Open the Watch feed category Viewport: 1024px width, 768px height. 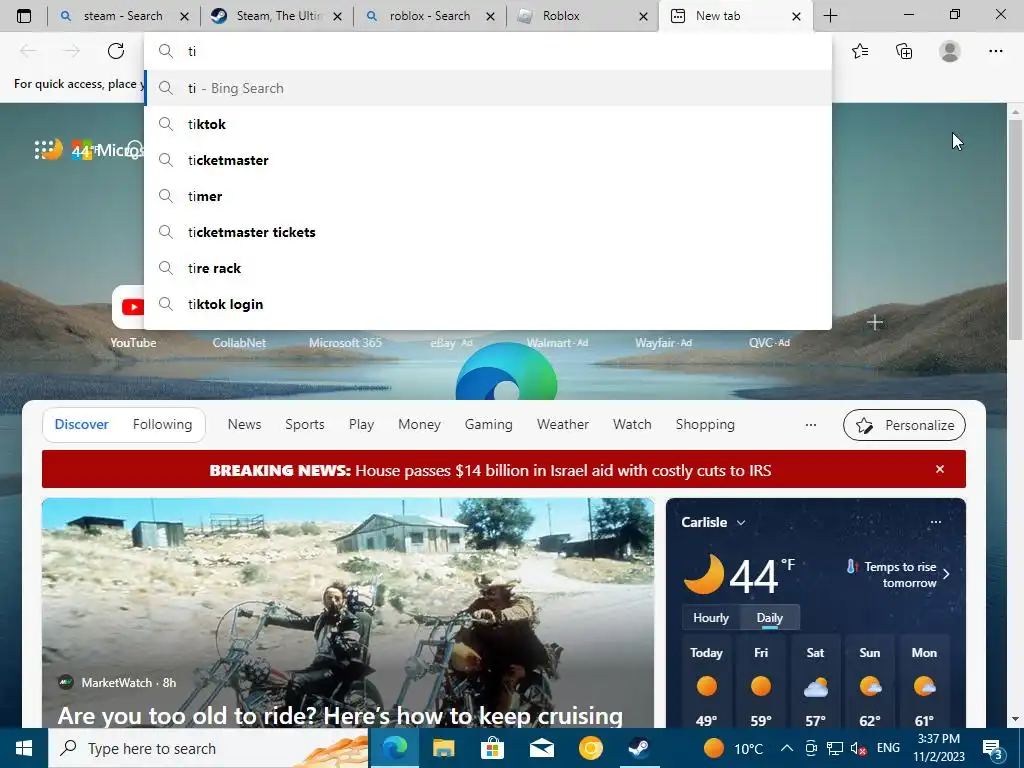pos(632,424)
